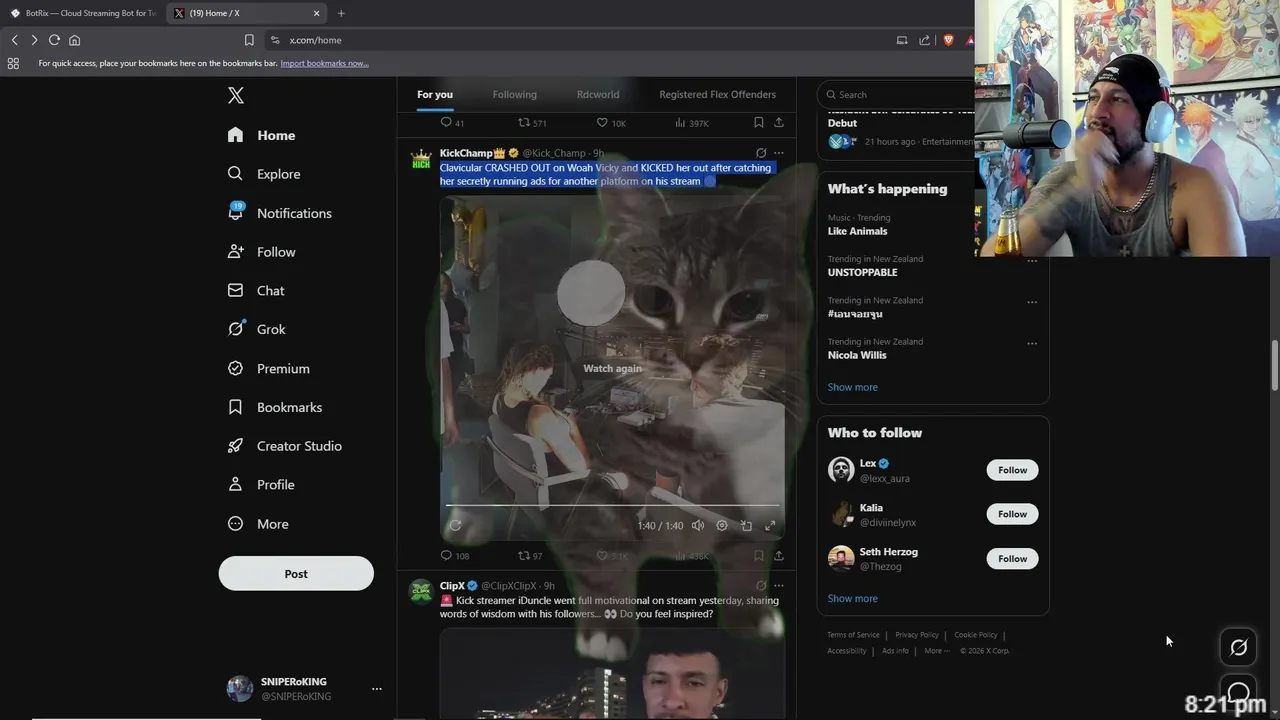Bookmark the KickChamp post

[759, 556]
